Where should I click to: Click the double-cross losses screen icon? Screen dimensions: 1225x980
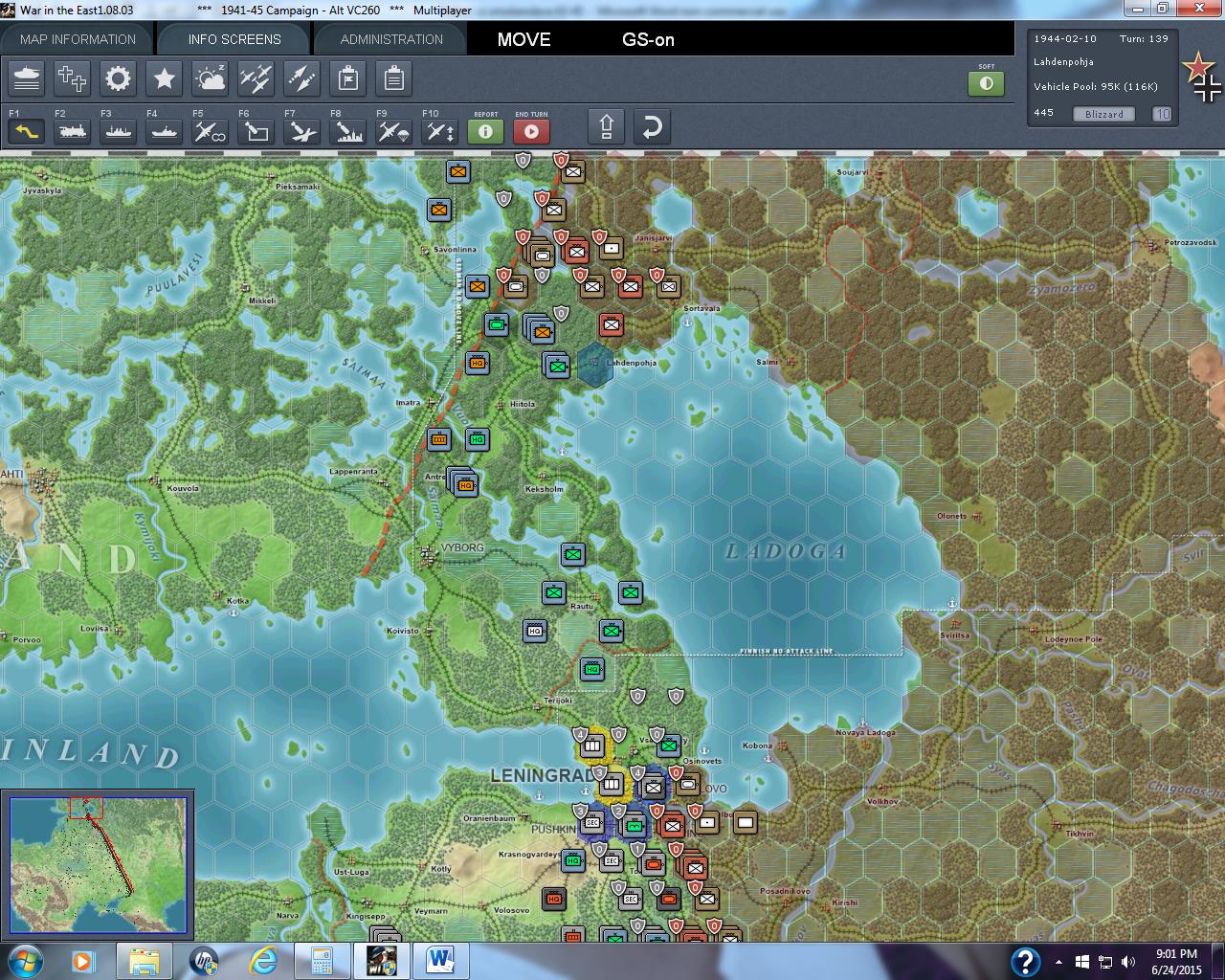click(73, 78)
